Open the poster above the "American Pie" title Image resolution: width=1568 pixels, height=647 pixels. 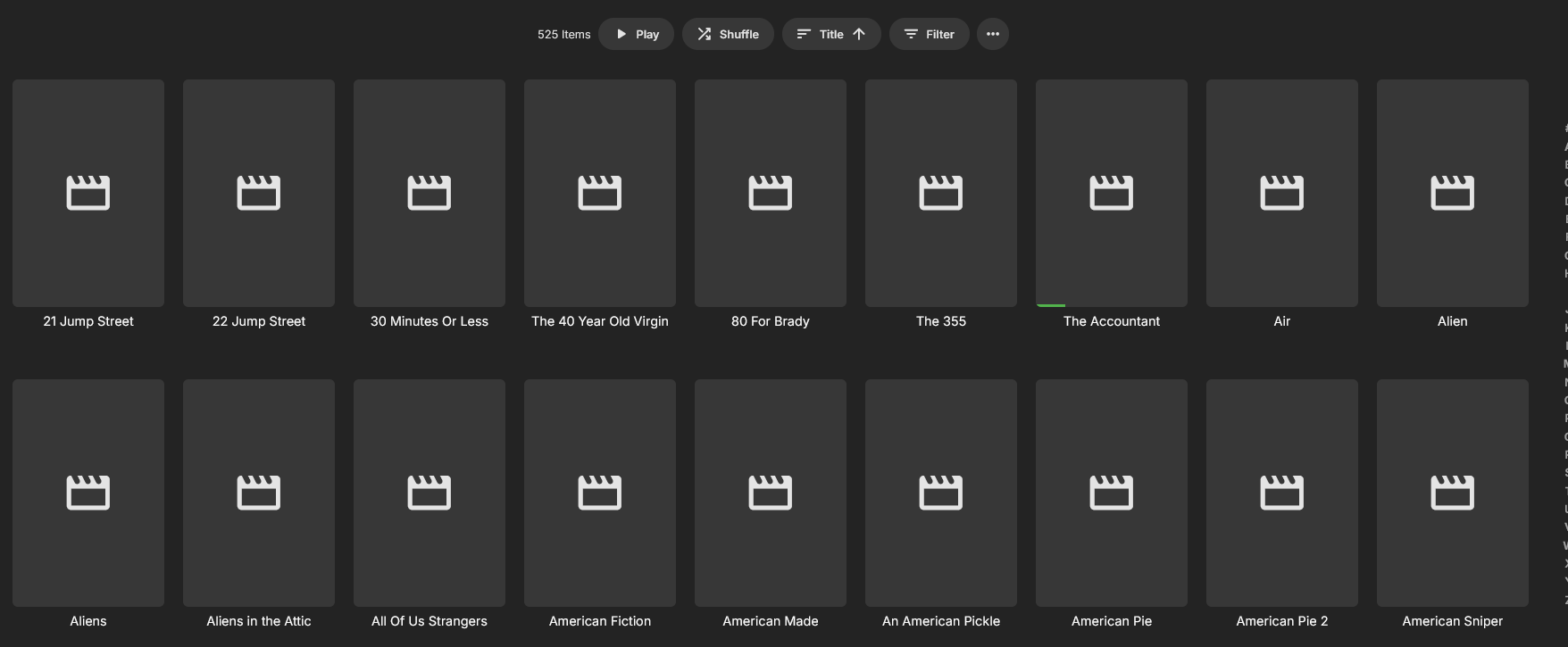point(1112,493)
